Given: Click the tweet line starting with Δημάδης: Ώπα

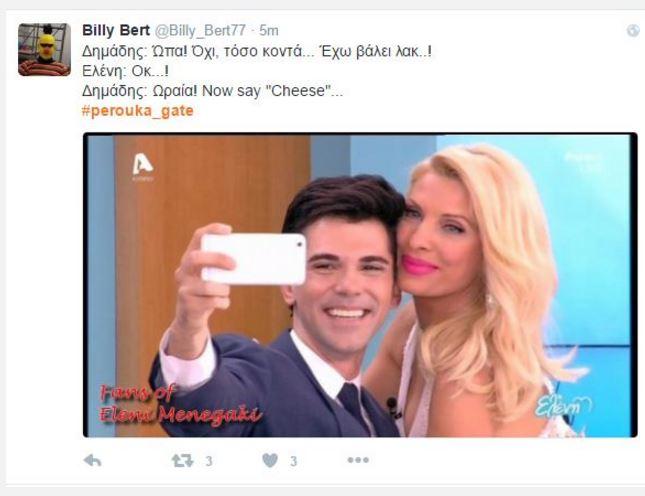Looking at the screenshot, I should [x=257, y=51].
